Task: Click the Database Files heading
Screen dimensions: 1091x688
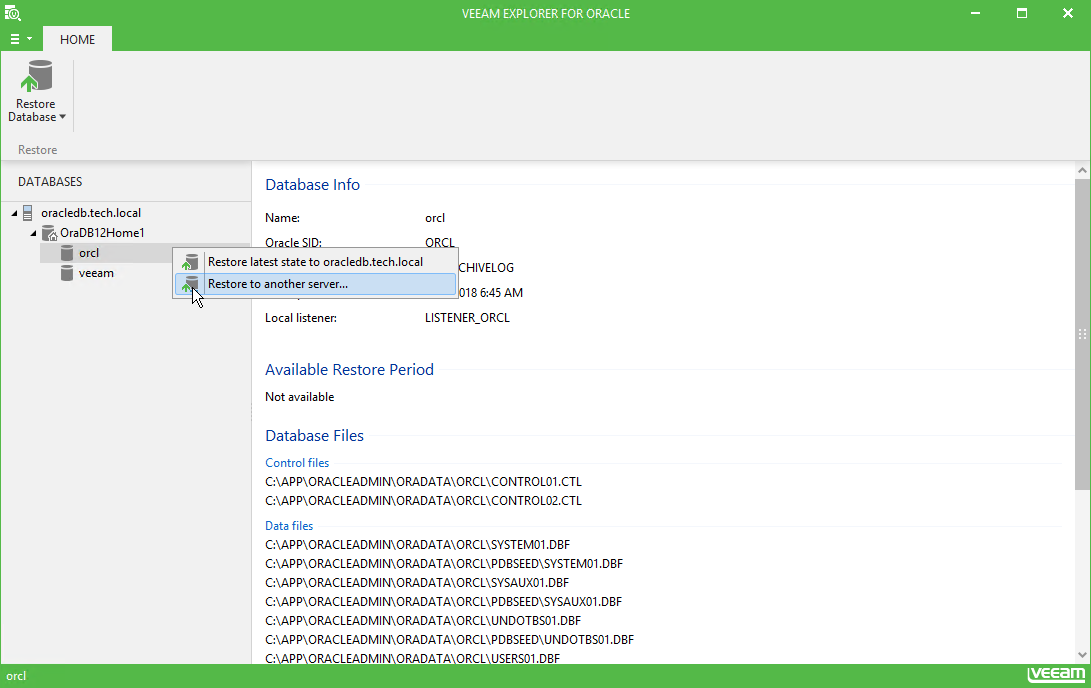Action: (314, 436)
